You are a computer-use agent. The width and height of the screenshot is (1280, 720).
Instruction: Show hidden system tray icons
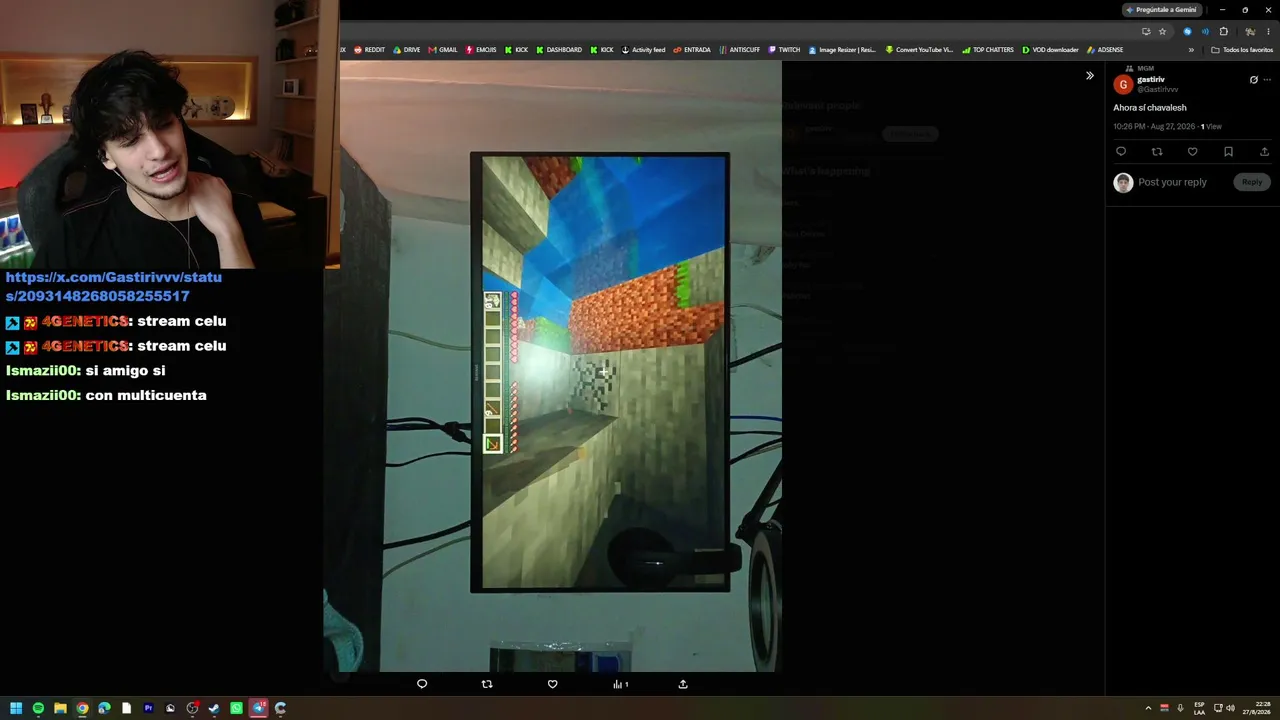[x=1148, y=708]
